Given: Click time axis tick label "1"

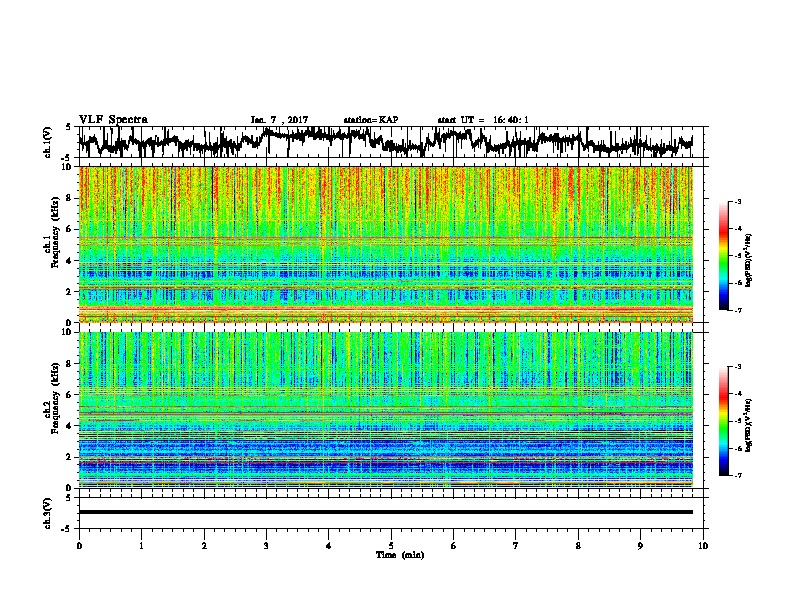Looking at the screenshot, I should tap(141, 546).
